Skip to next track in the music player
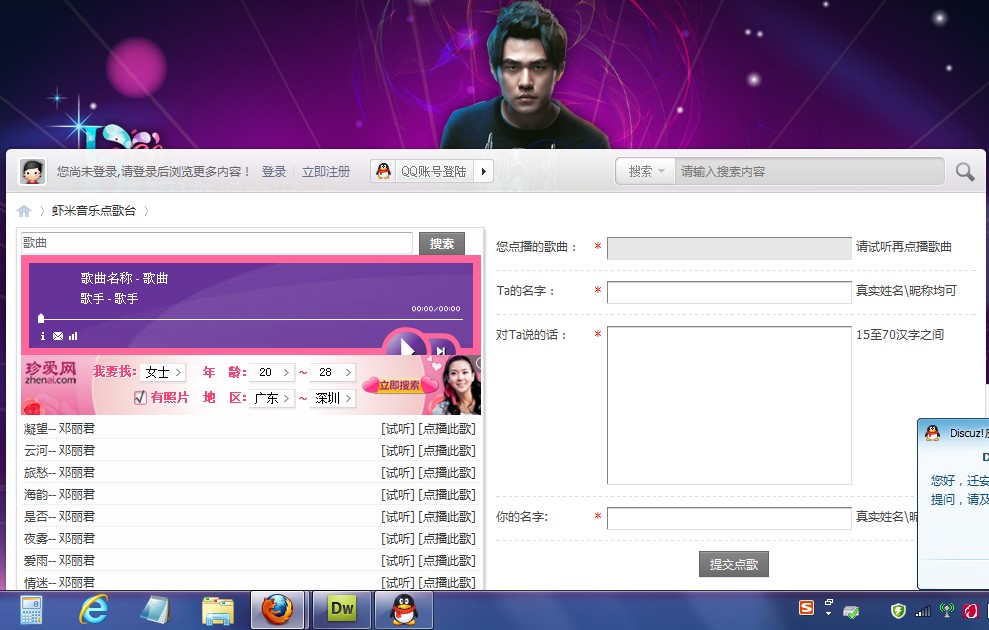Screen dimensions: 989x630 [x=440, y=351]
